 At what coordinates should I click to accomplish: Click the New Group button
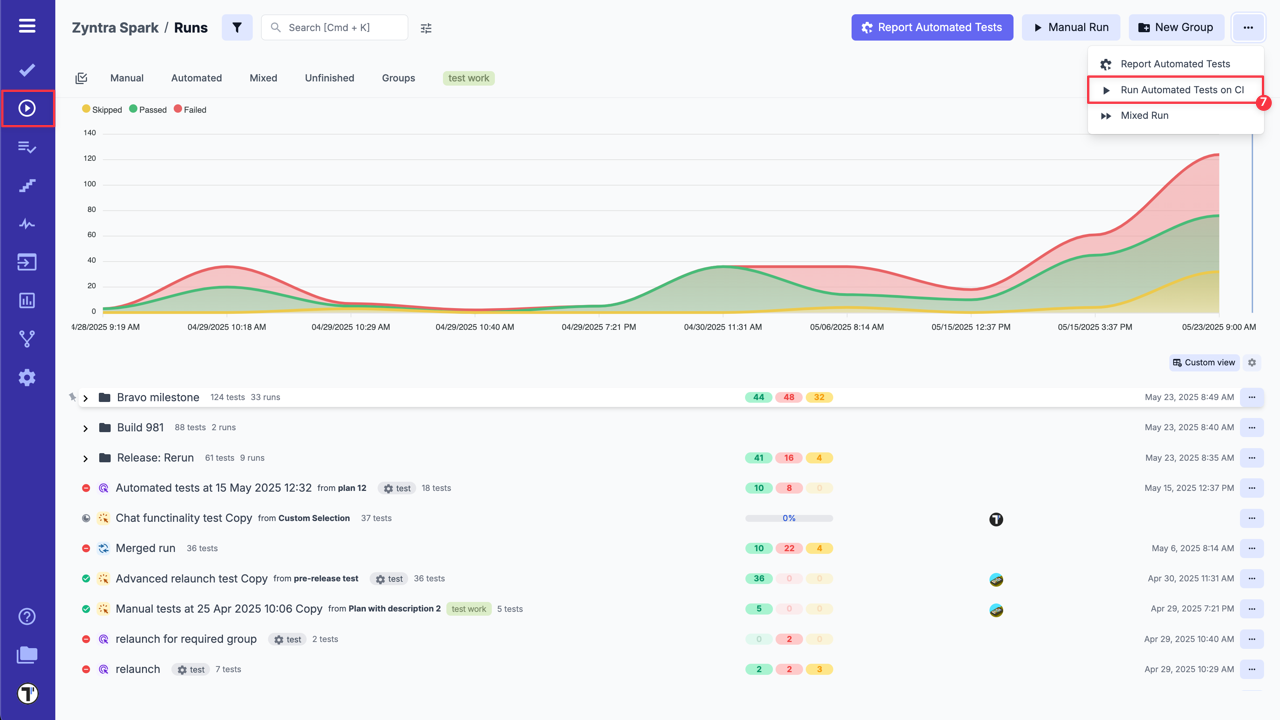[x=1176, y=28]
